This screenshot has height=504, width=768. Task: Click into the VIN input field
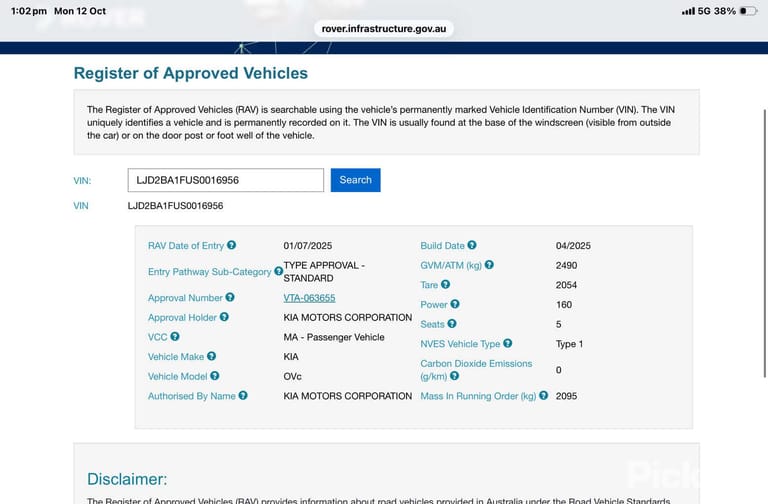pyautogui.click(x=226, y=180)
